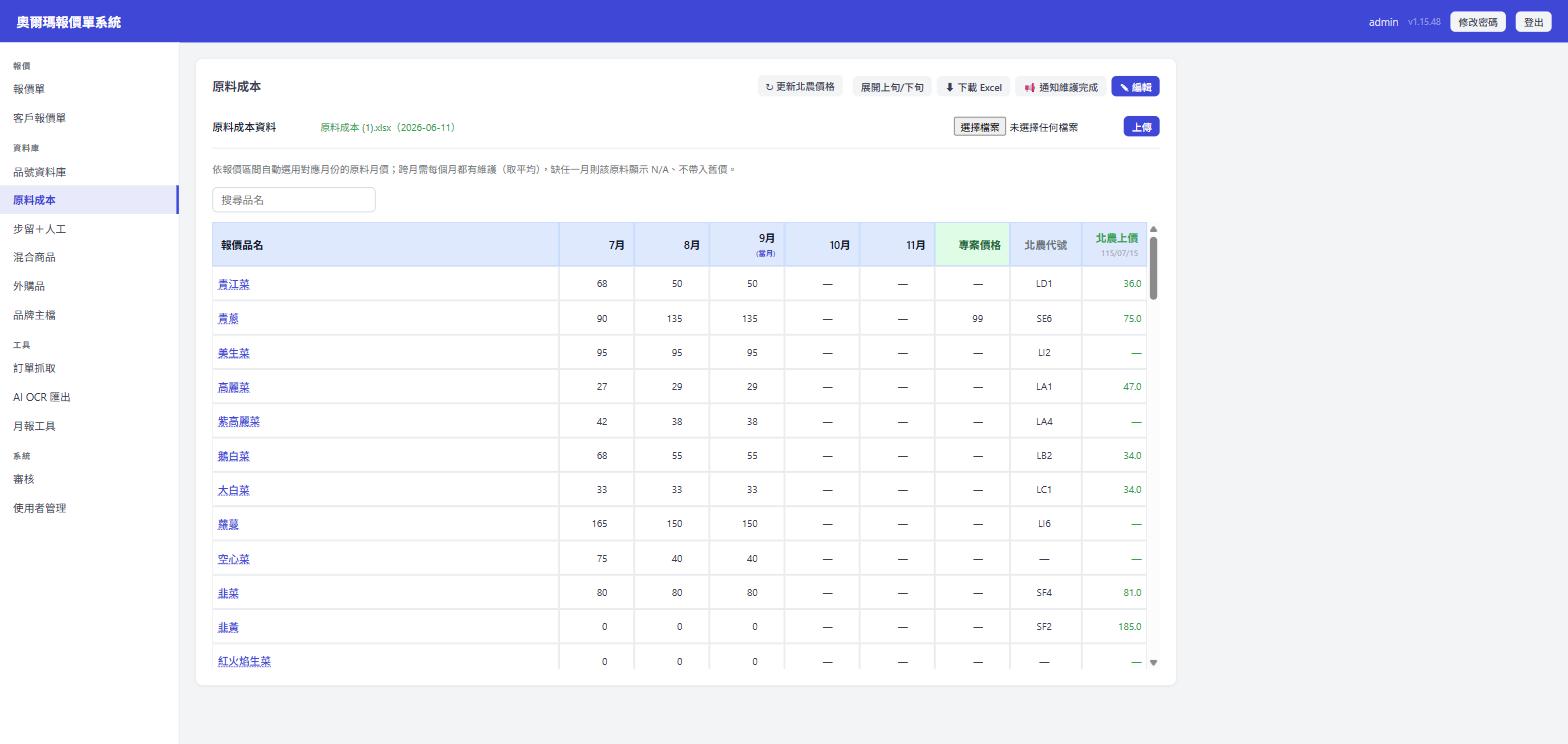
Task: Click 8月 value 38 in 紫高麗菜 row
Action: point(677,422)
